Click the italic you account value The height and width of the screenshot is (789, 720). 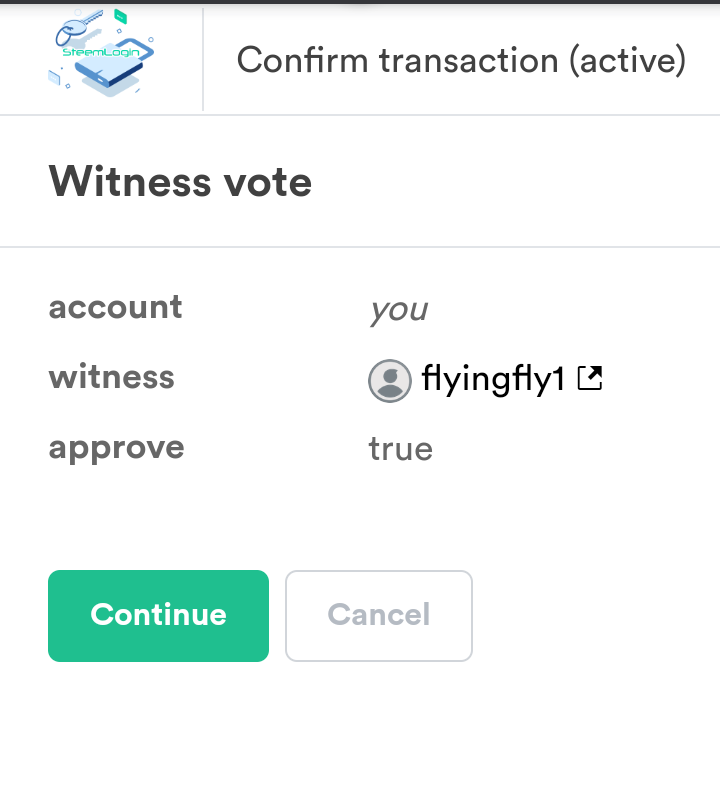(x=399, y=310)
